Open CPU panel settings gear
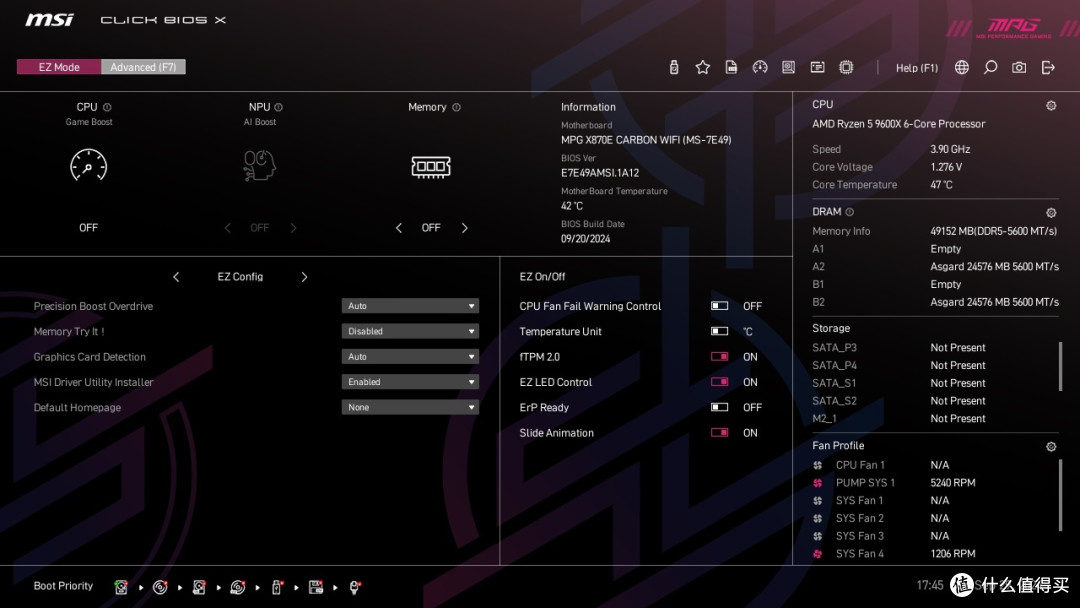Viewport: 1080px width, 608px height. (x=1051, y=105)
